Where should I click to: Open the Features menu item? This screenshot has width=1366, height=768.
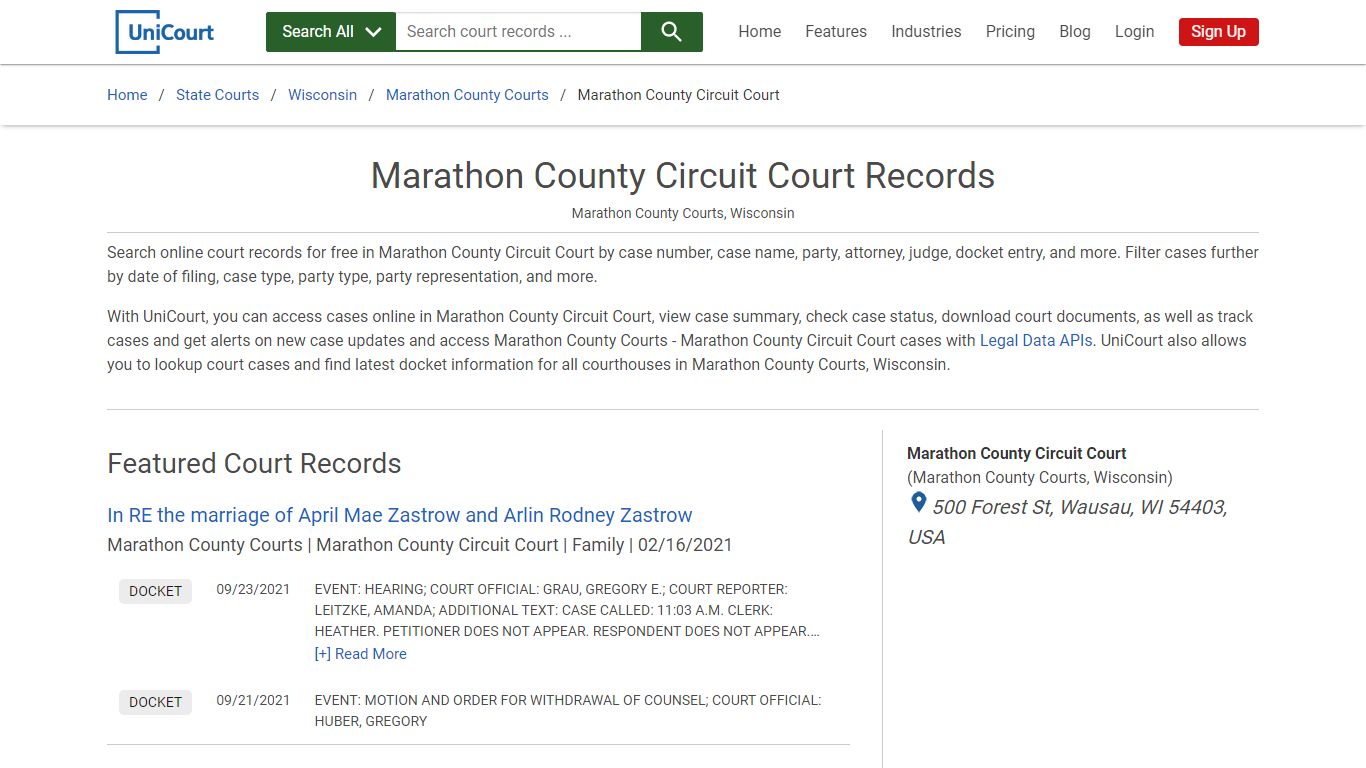[x=836, y=32]
